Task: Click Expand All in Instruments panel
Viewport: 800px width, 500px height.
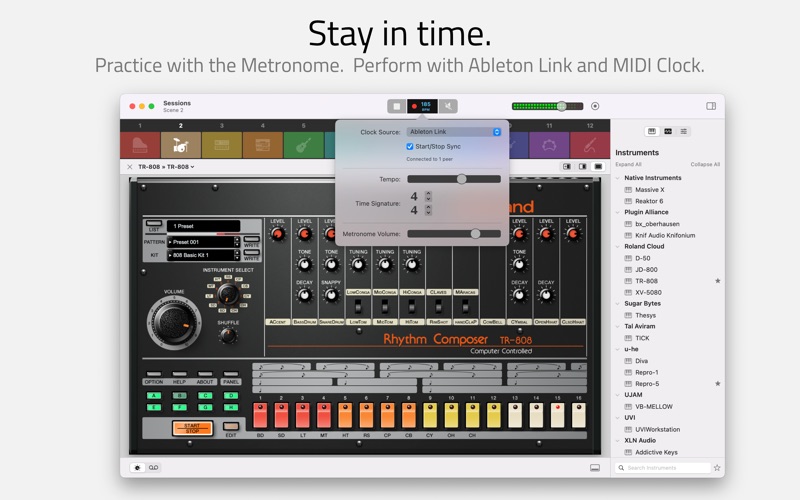Action: pos(628,164)
